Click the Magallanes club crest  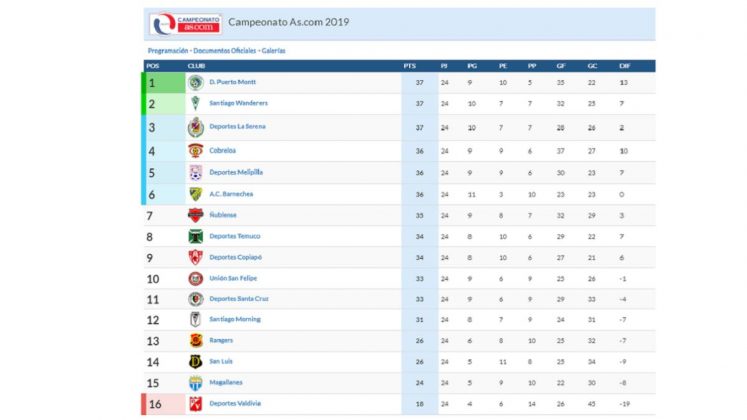(195, 383)
